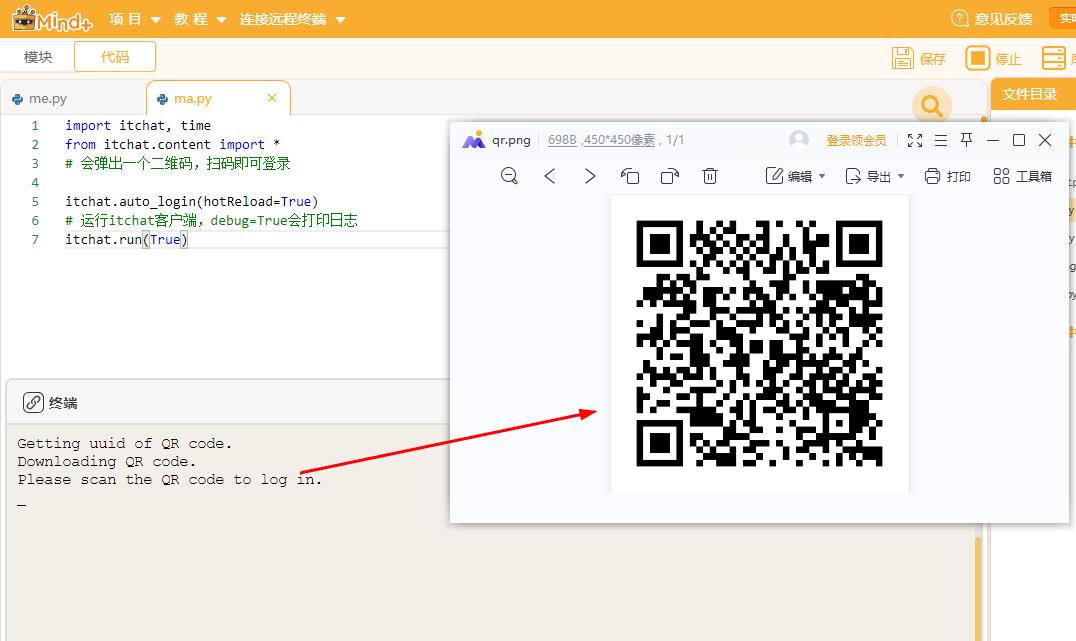Open the 工具箱 toolbox
This screenshot has width=1076, height=641.
tap(1022, 176)
